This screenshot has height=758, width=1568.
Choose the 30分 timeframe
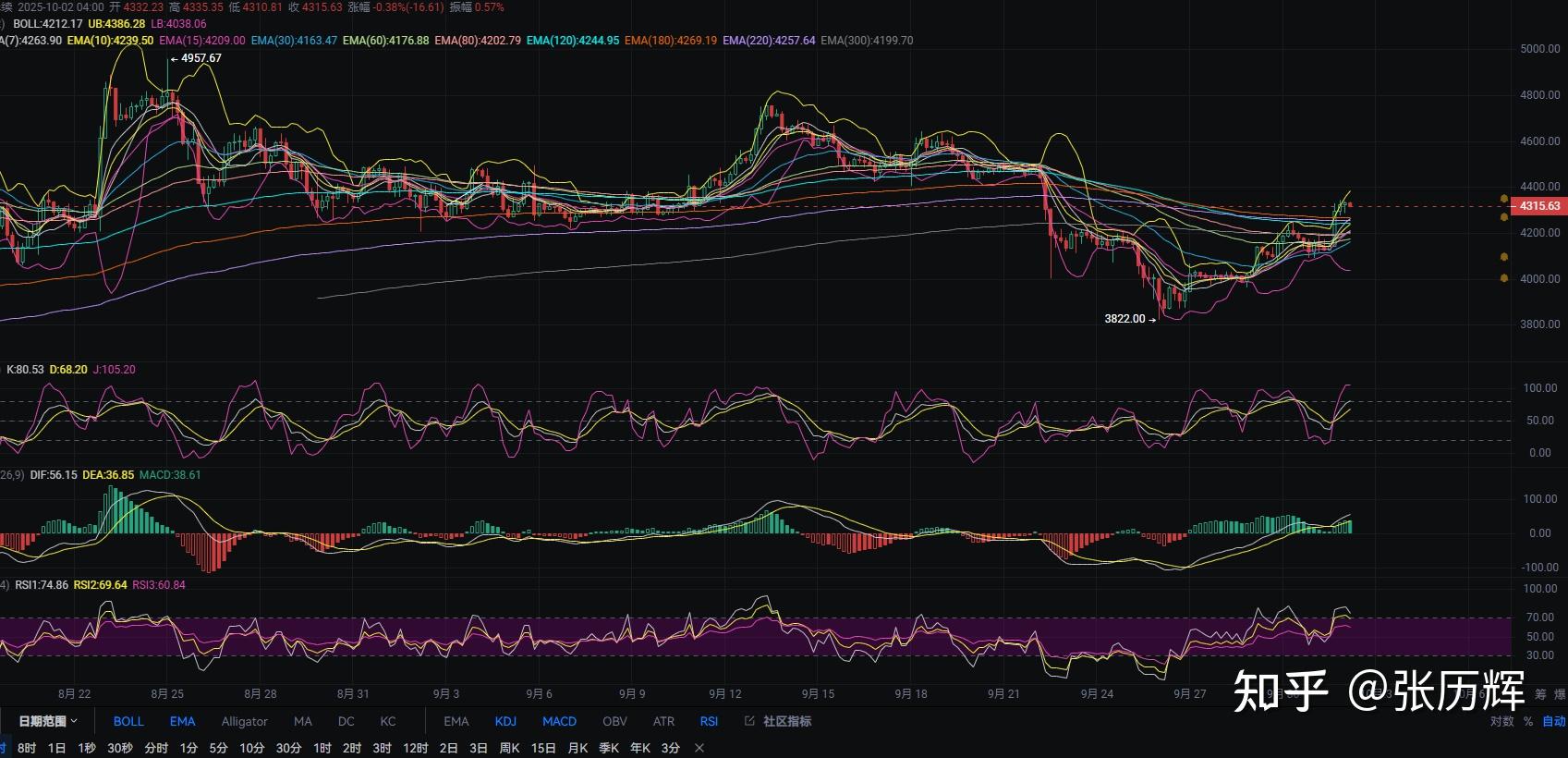(288, 748)
